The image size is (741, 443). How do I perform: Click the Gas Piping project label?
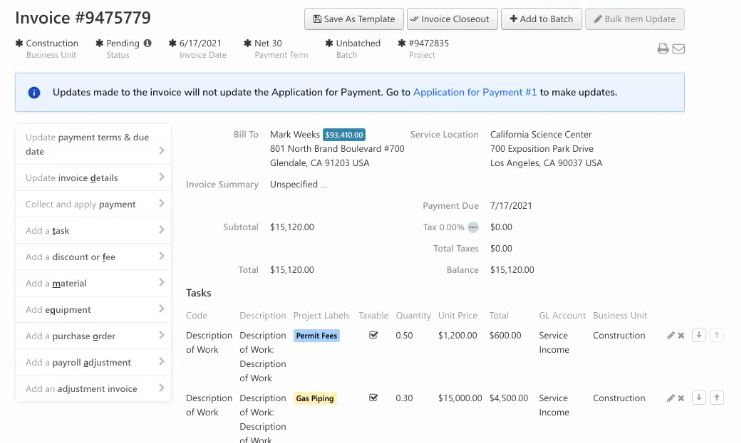click(x=315, y=398)
